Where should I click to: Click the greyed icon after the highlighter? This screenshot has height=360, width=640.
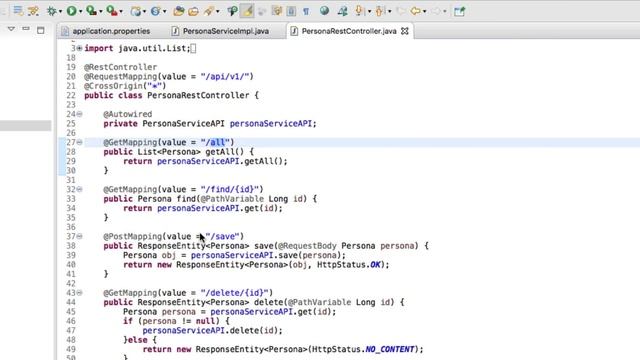pyautogui.click(x=262, y=11)
